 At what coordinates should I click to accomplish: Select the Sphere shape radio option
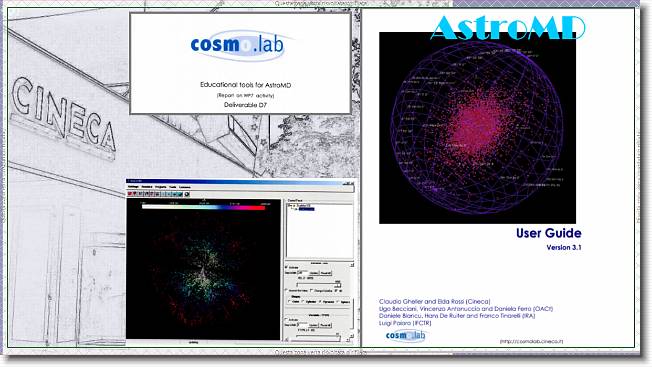click(344, 302)
